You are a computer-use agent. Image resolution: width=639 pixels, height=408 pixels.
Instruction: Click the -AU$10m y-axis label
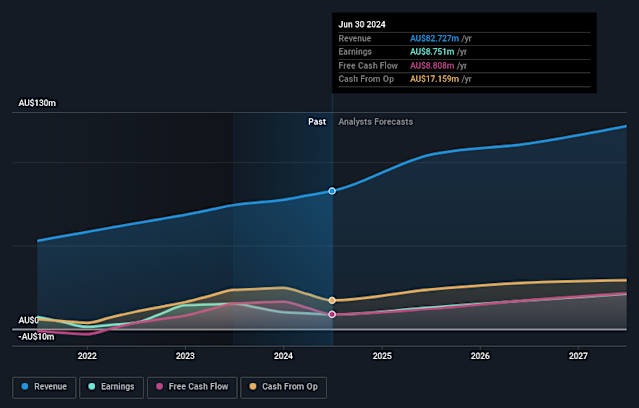coord(36,337)
